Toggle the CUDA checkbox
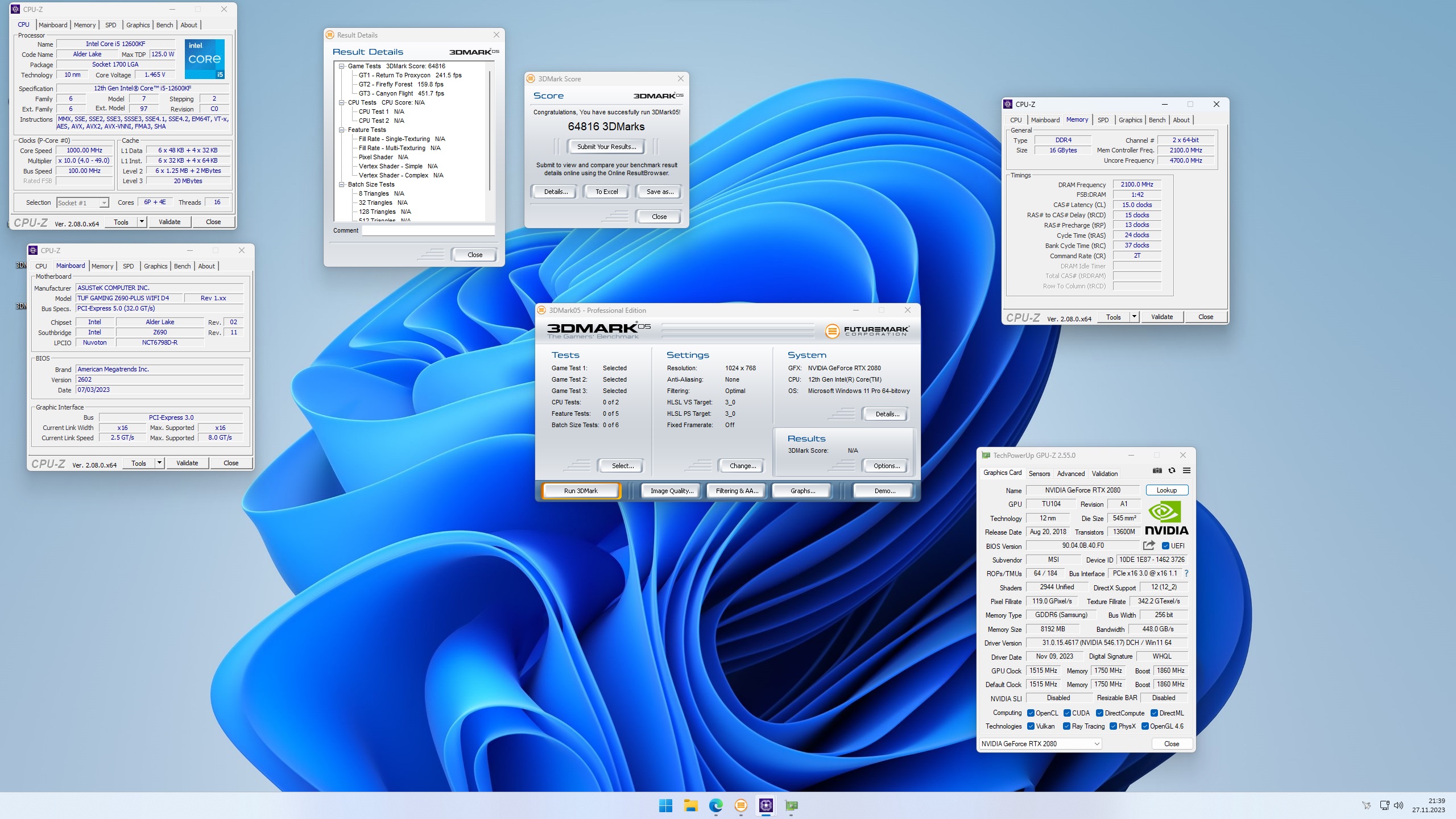This screenshot has height=819, width=1456. pos(1067,713)
